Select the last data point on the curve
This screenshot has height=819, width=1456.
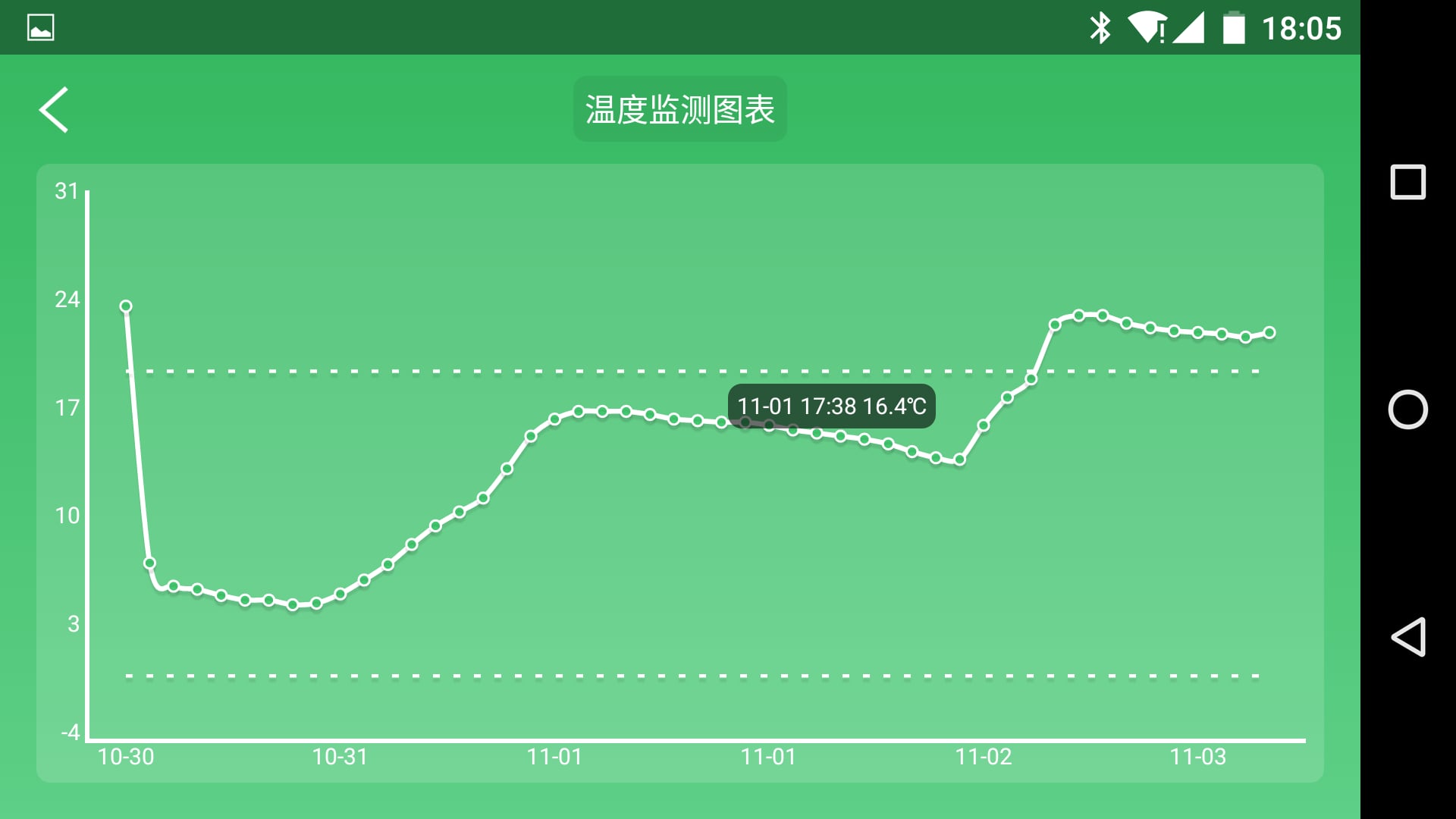tap(1269, 333)
